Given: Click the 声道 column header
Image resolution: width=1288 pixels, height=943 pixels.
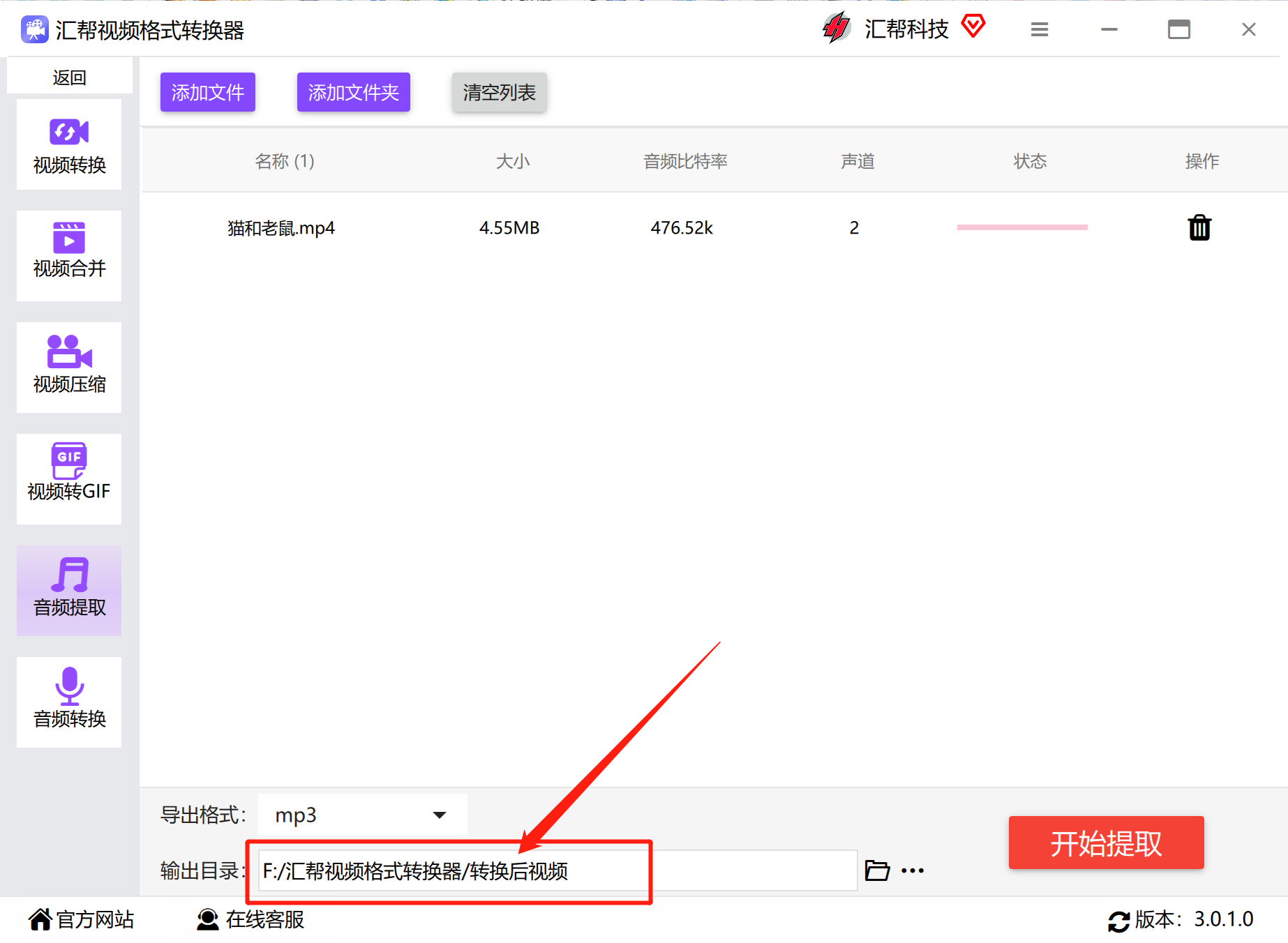Looking at the screenshot, I should coord(858,161).
